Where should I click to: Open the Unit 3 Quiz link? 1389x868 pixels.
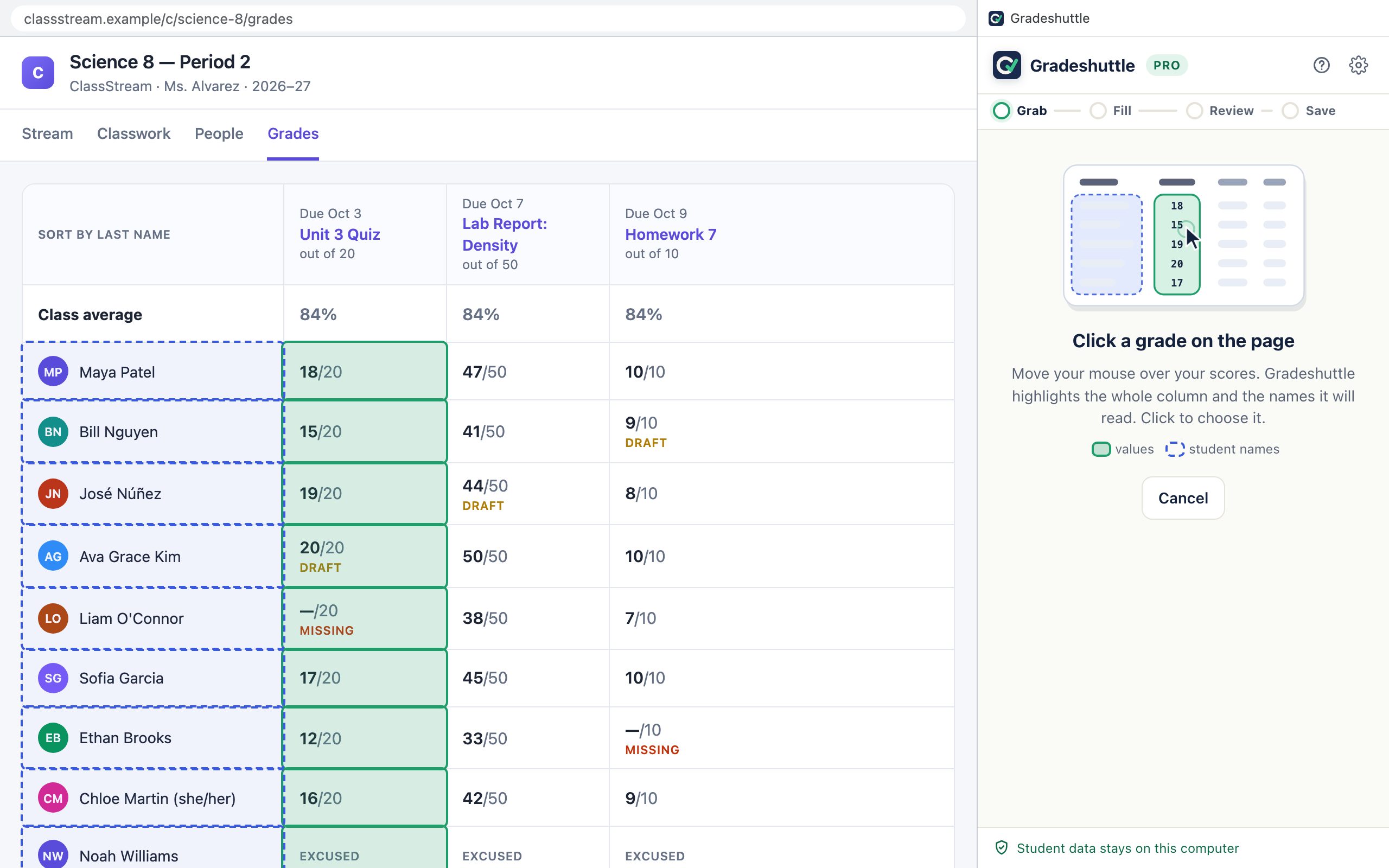(340, 234)
